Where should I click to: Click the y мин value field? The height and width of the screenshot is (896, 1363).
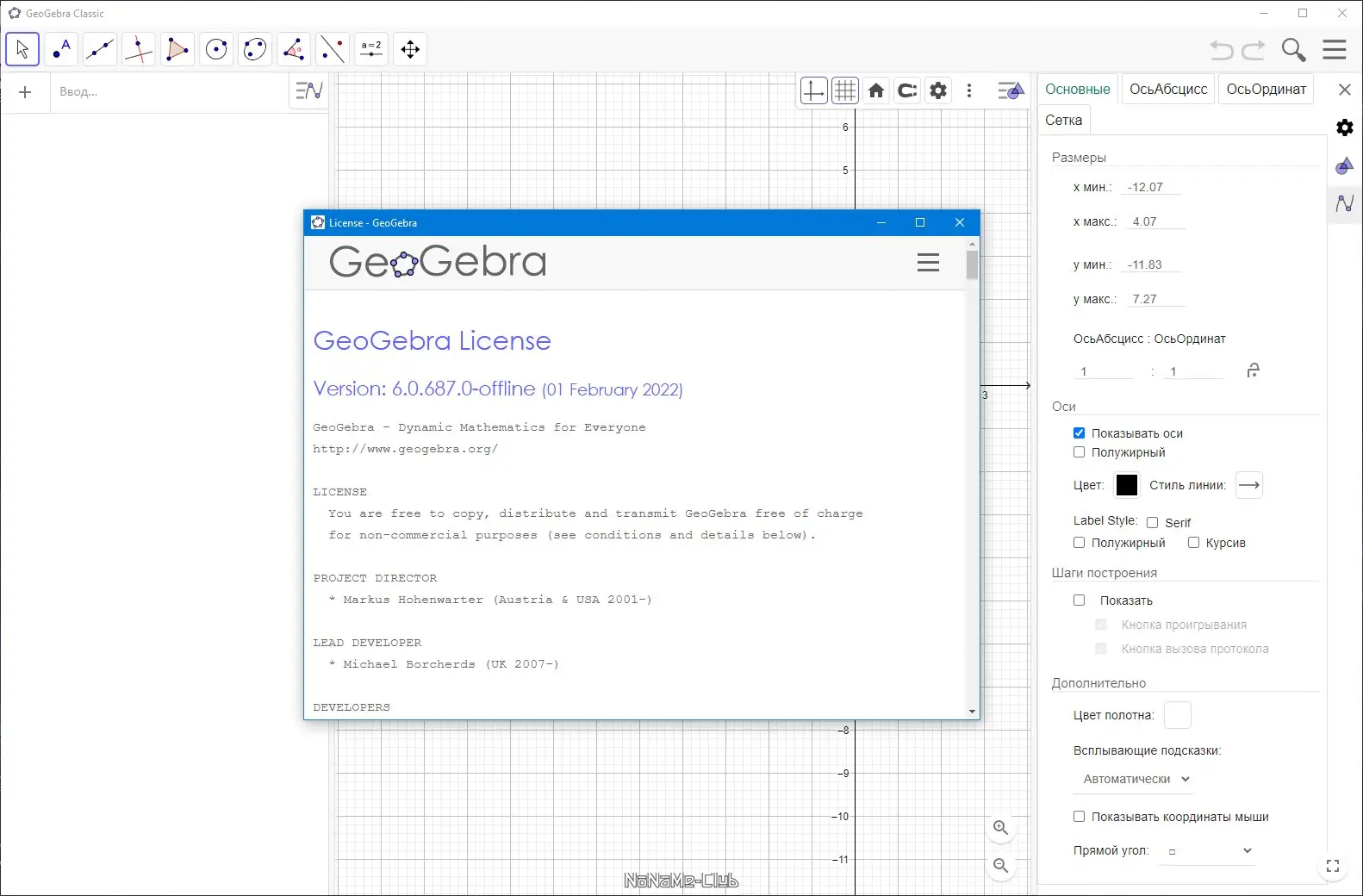click(x=1150, y=264)
